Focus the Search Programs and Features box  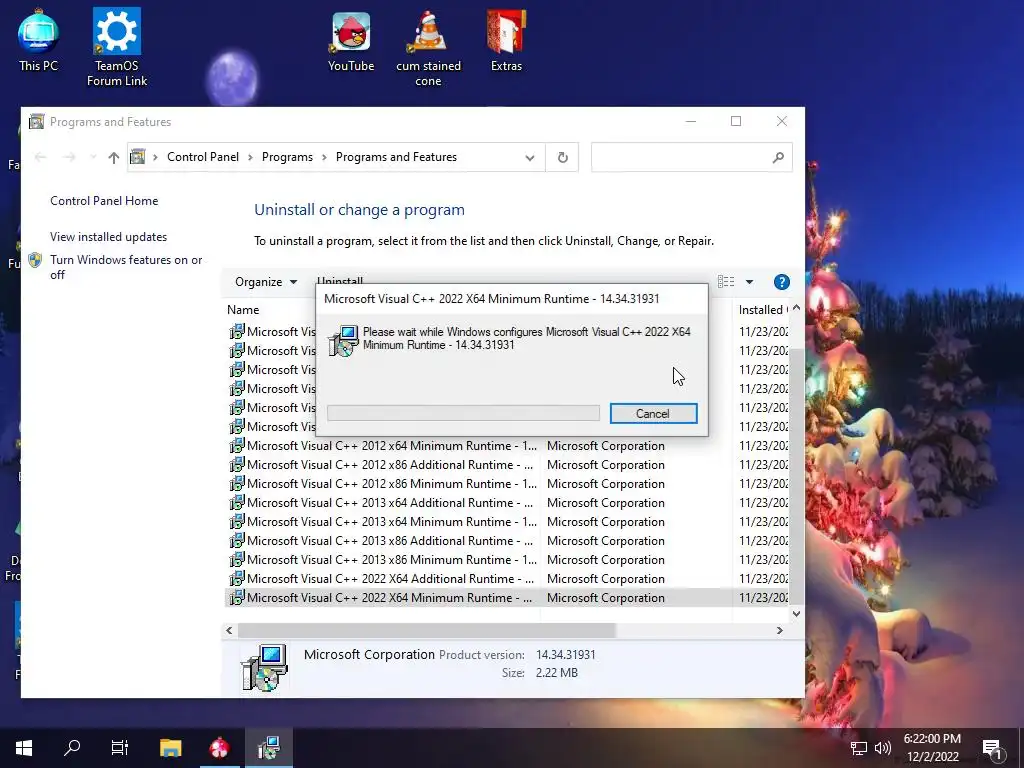click(x=691, y=157)
